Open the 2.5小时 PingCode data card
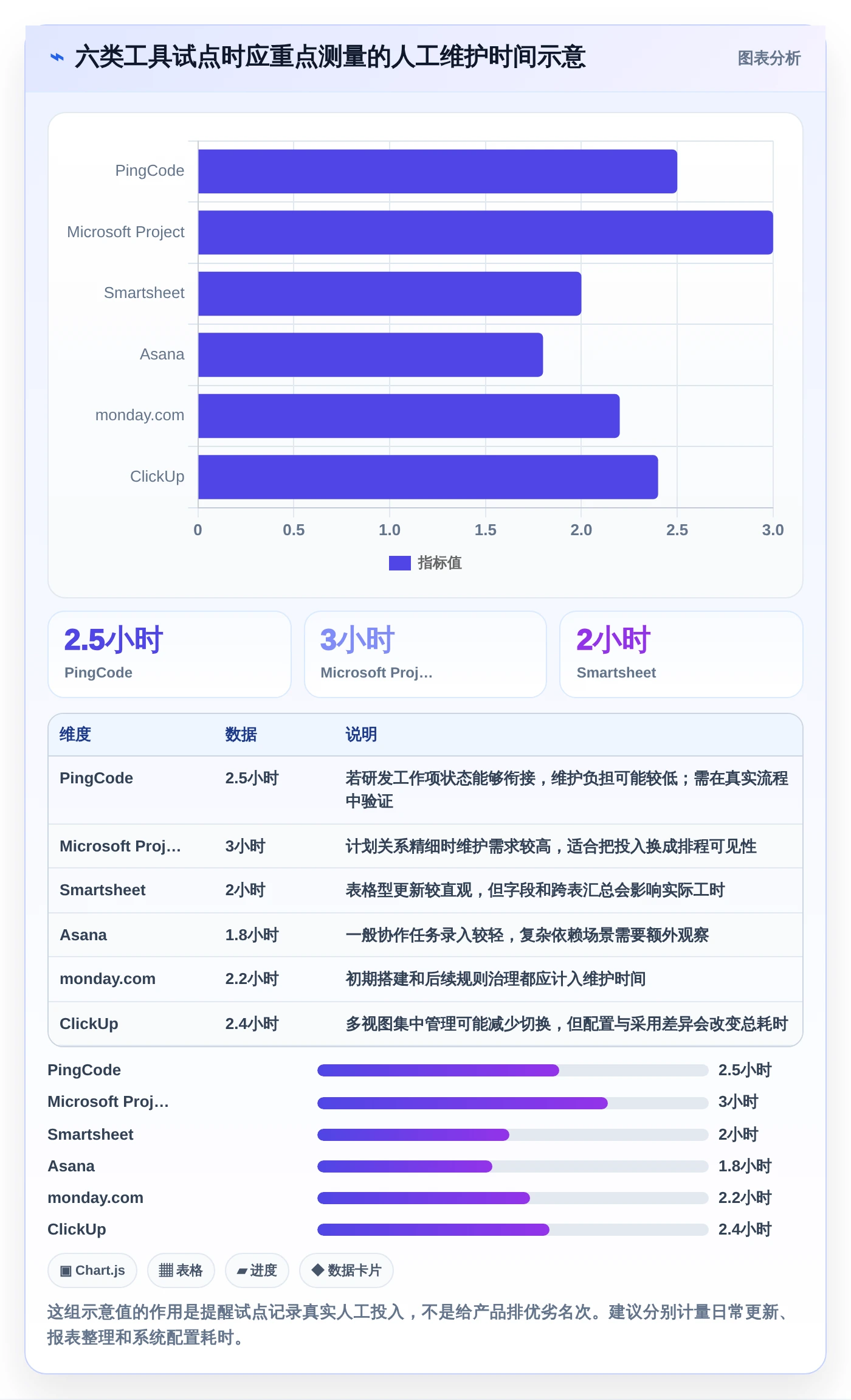Viewport: 851px width, 1400px height. (170, 654)
